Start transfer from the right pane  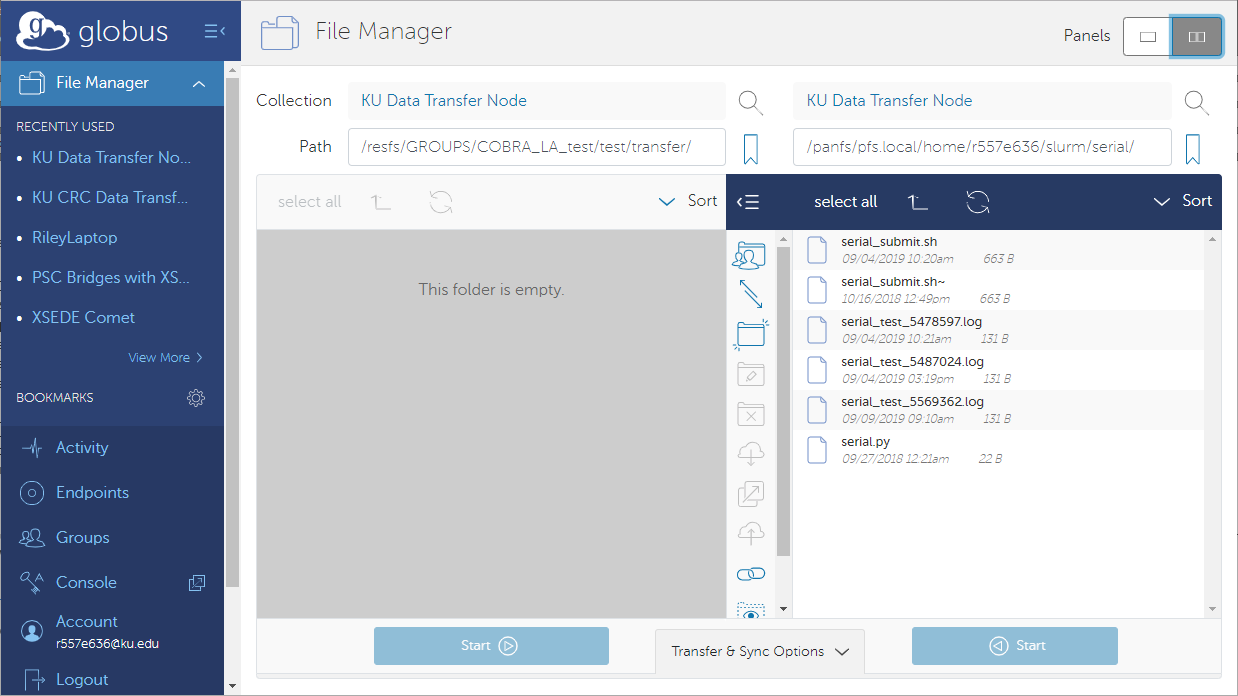[1015, 646]
